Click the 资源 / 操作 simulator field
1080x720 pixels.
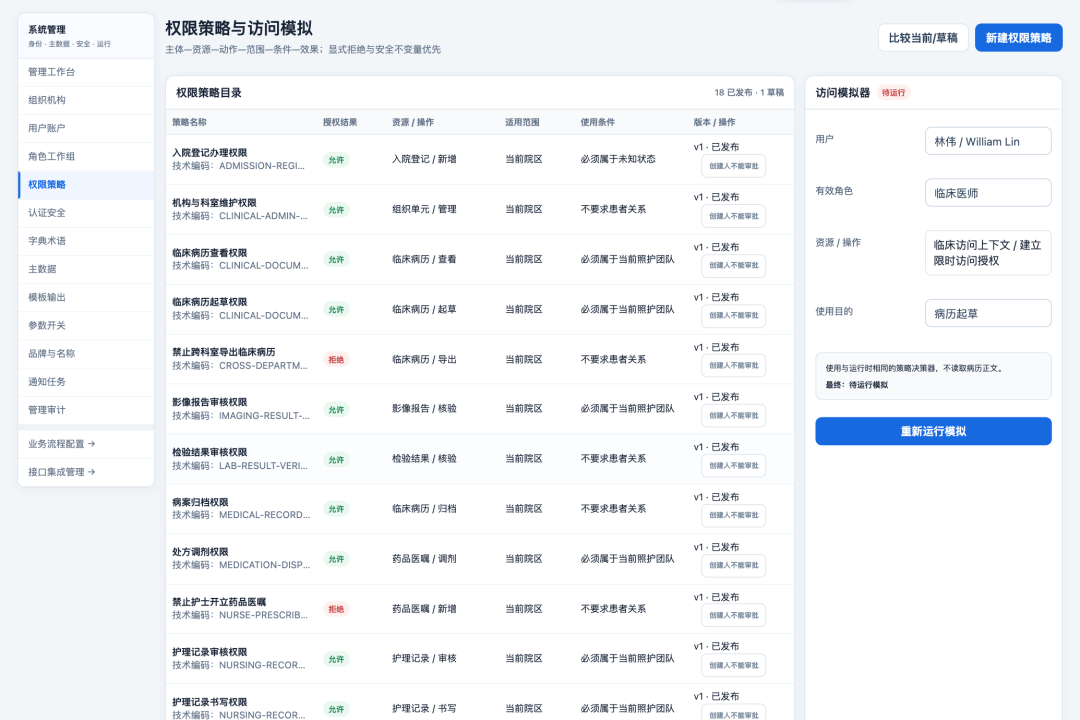[x=988, y=253]
